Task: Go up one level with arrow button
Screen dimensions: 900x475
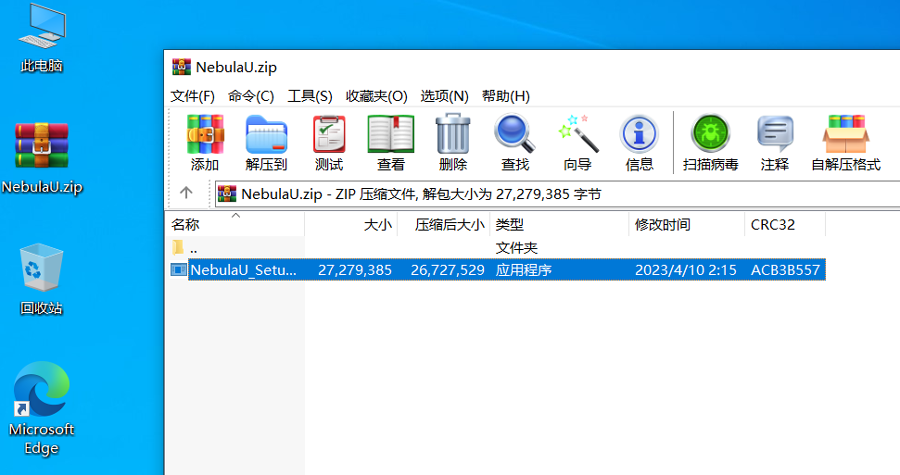Action: coord(186,193)
